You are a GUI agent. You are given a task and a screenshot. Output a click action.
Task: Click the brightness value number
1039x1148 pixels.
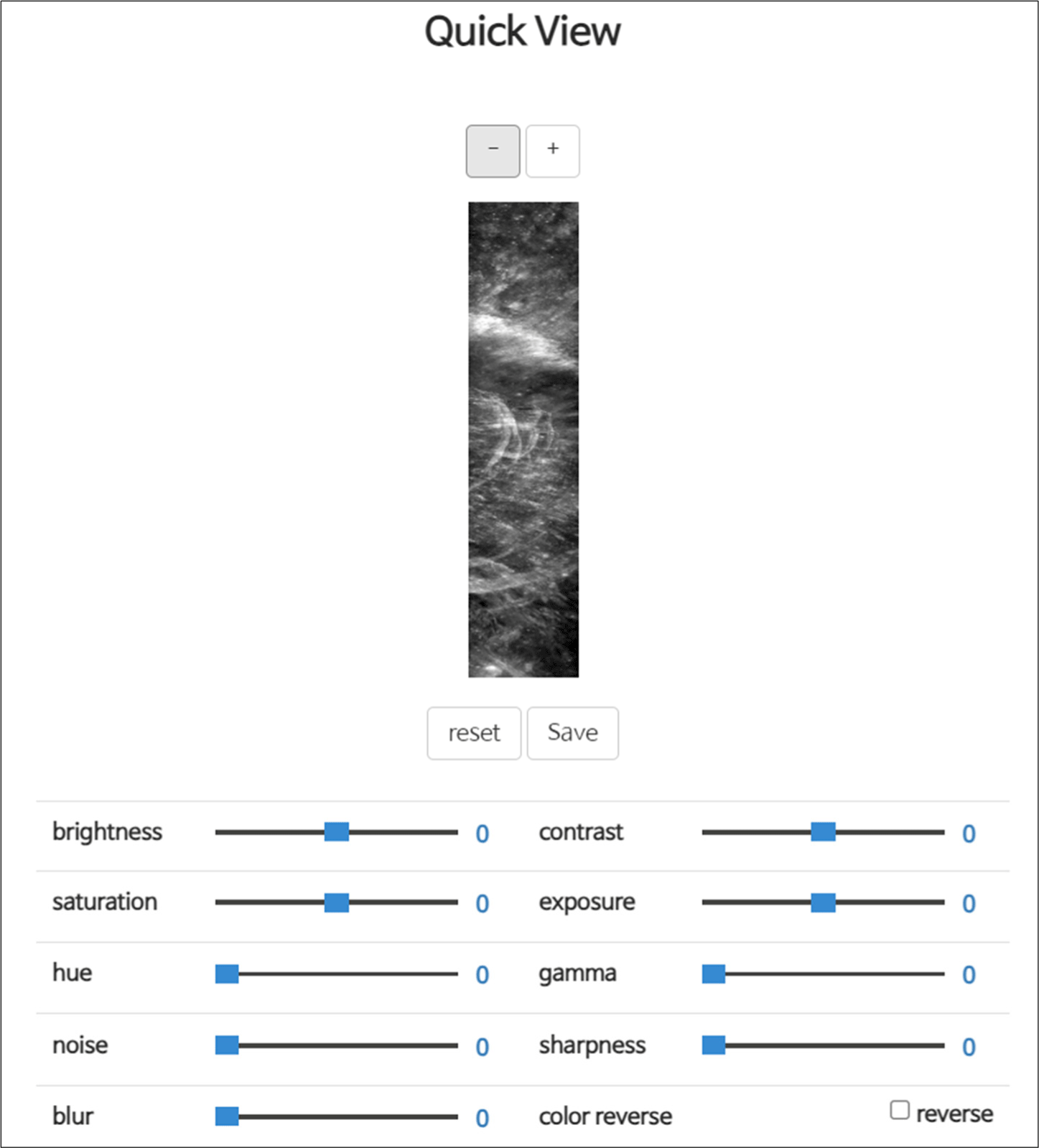(483, 834)
